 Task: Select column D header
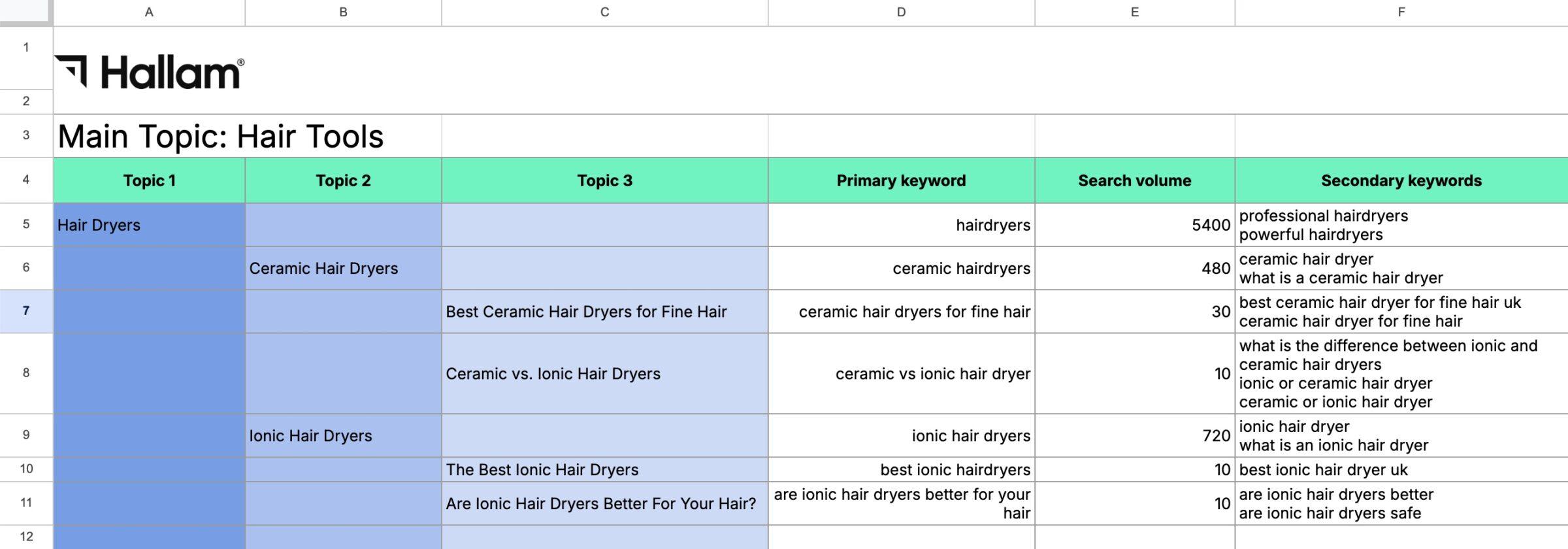901,12
